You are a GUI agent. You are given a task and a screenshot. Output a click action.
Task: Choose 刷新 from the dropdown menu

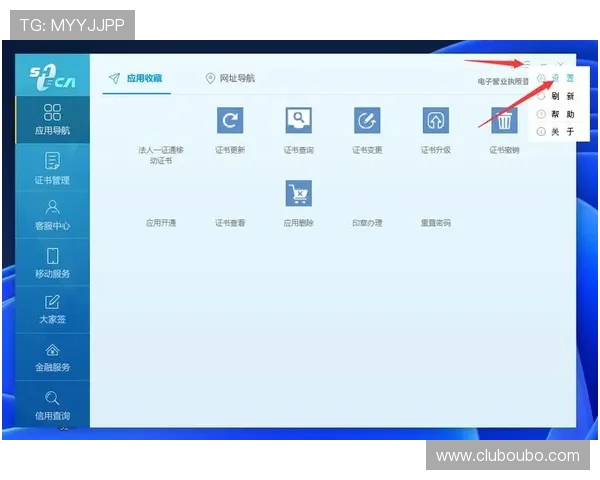(x=557, y=96)
